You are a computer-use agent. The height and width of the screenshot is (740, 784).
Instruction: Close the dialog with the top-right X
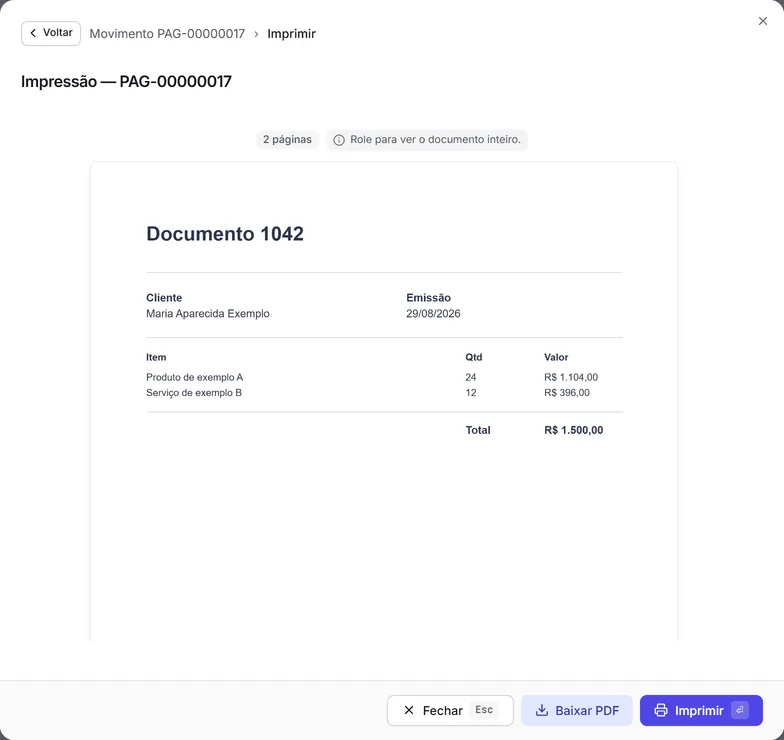click(762, 21)
